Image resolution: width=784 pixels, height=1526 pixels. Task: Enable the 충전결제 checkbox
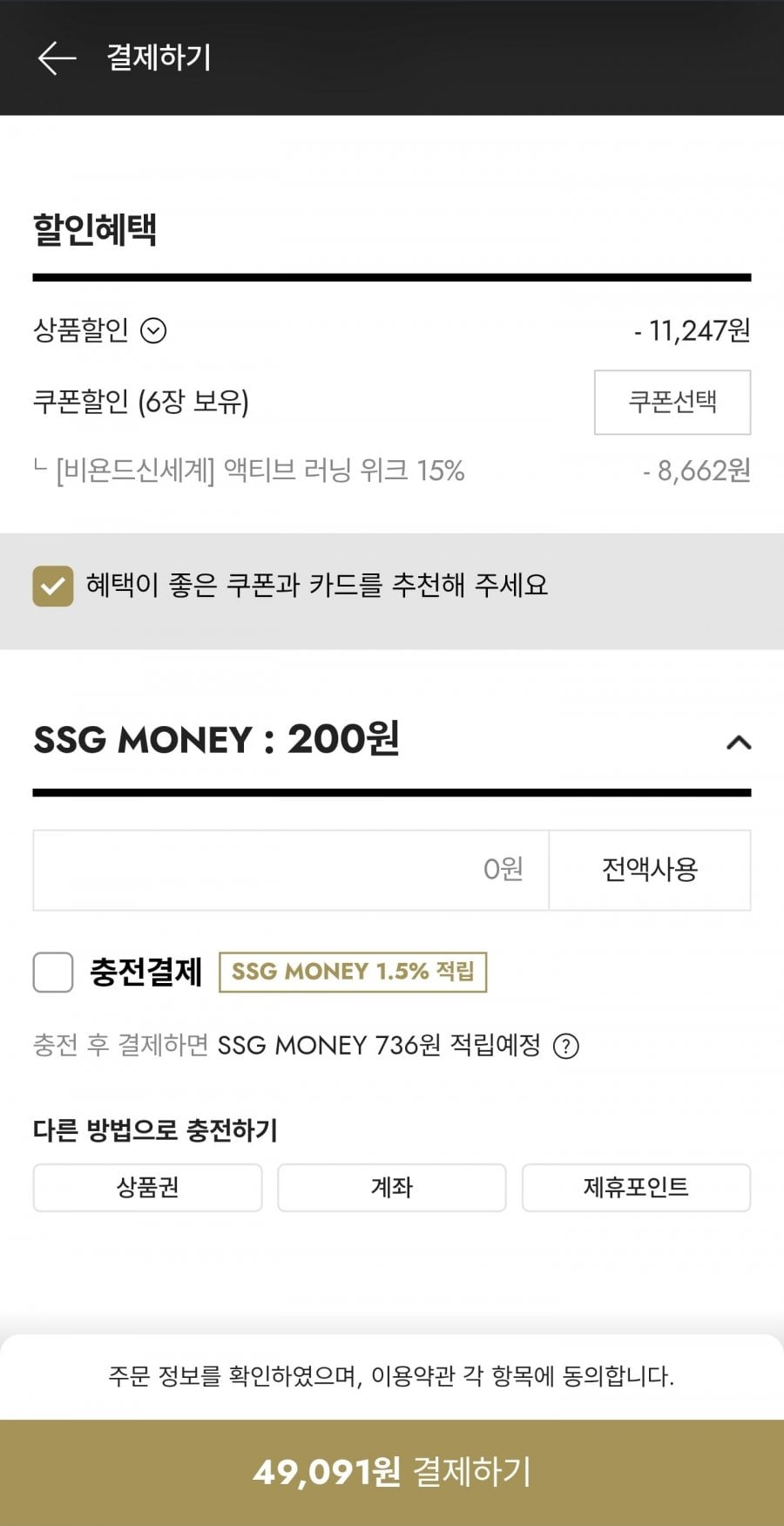click(53, 972)
